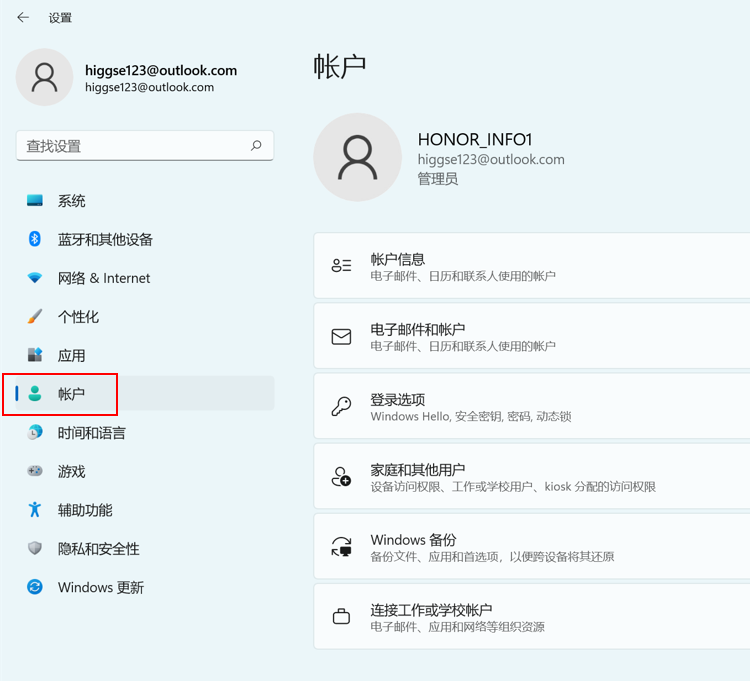Viewport: 750px width, 681px height.
Task: Click the gamepad icon for 游戏
Action: (x=35, y=471)
